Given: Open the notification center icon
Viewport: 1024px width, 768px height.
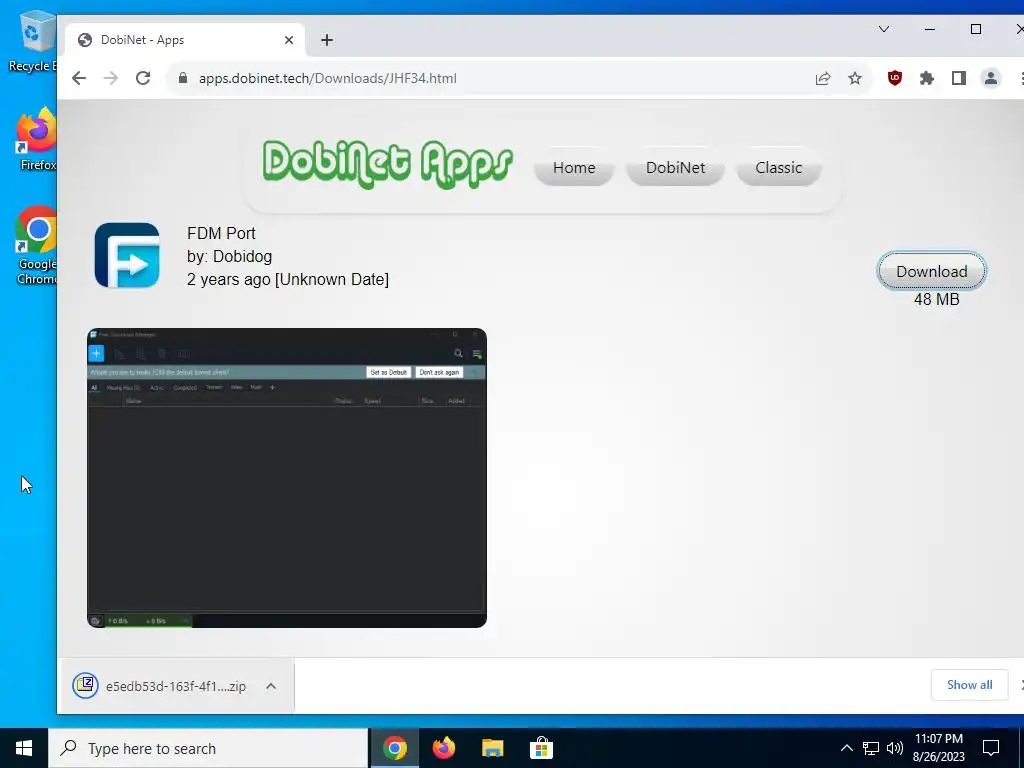Looking at the screenshot, I should pyautogui.click(x=991, y=748).
